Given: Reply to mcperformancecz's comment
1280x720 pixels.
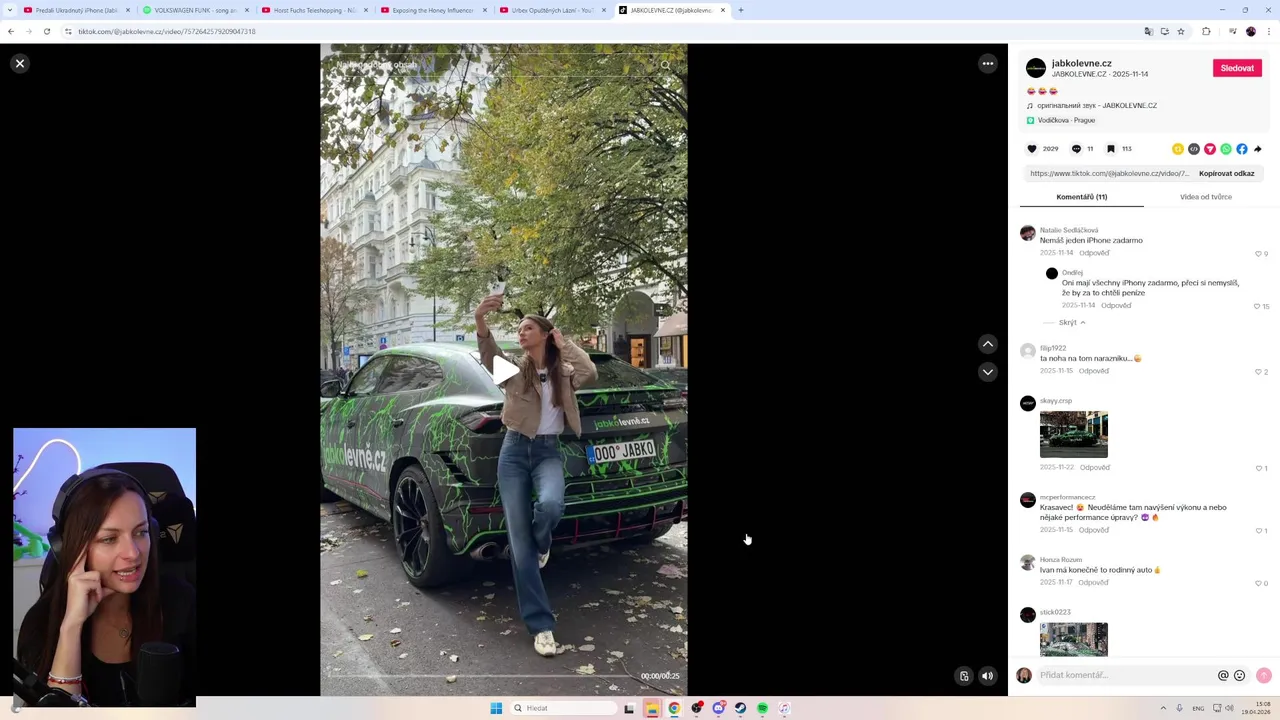Looking at the screenshot, I should click(1094, 530).
